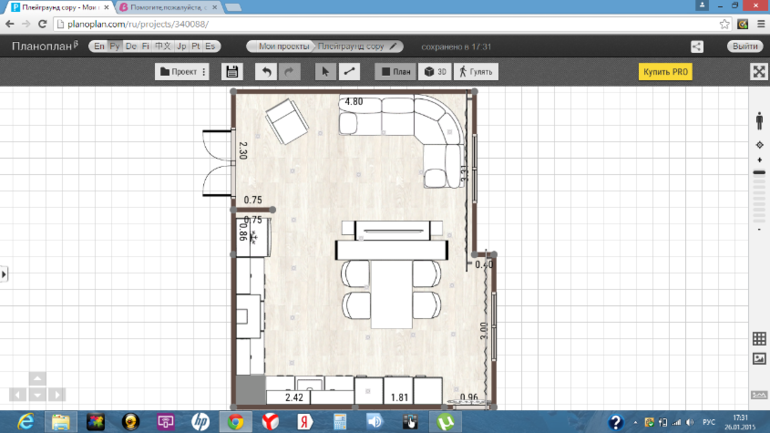Select the pointer selection tool

click(x=325, y=72)
